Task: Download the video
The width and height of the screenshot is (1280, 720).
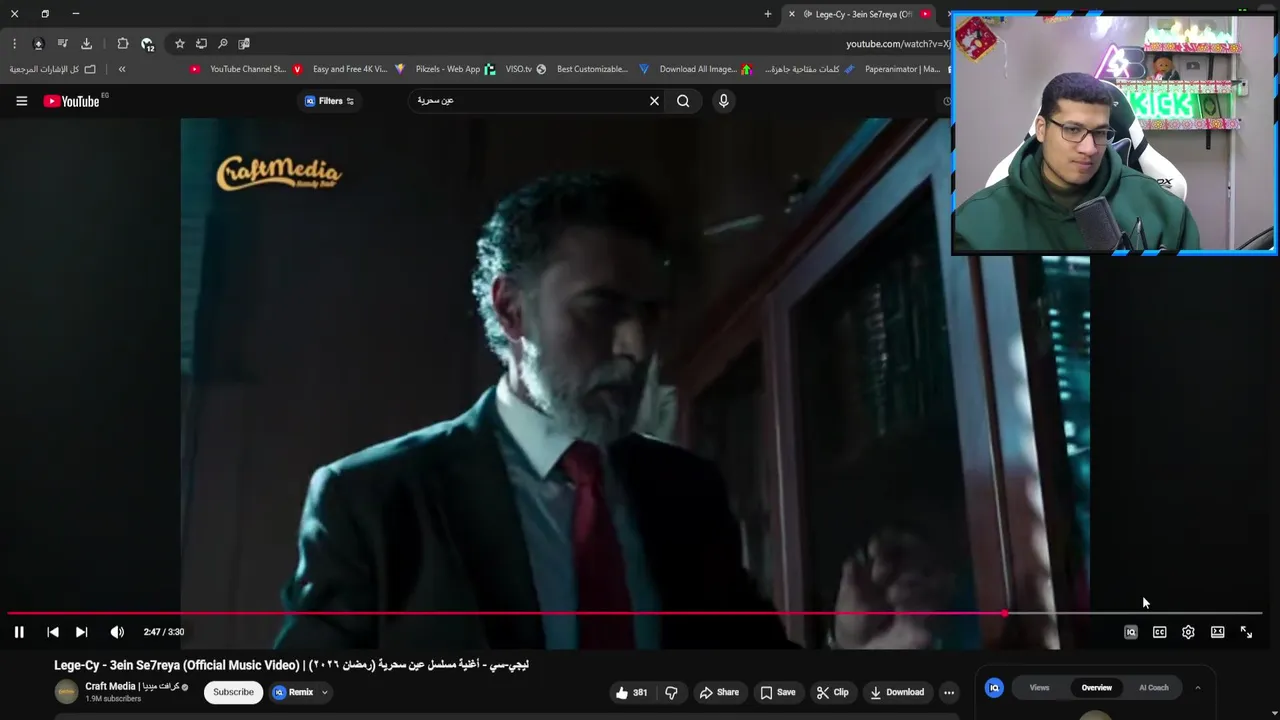Action: pyautogui.click(x=897, y=692)
